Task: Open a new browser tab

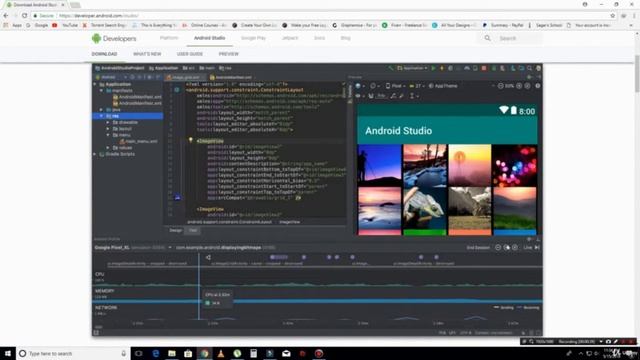Action: click(75, 5)
